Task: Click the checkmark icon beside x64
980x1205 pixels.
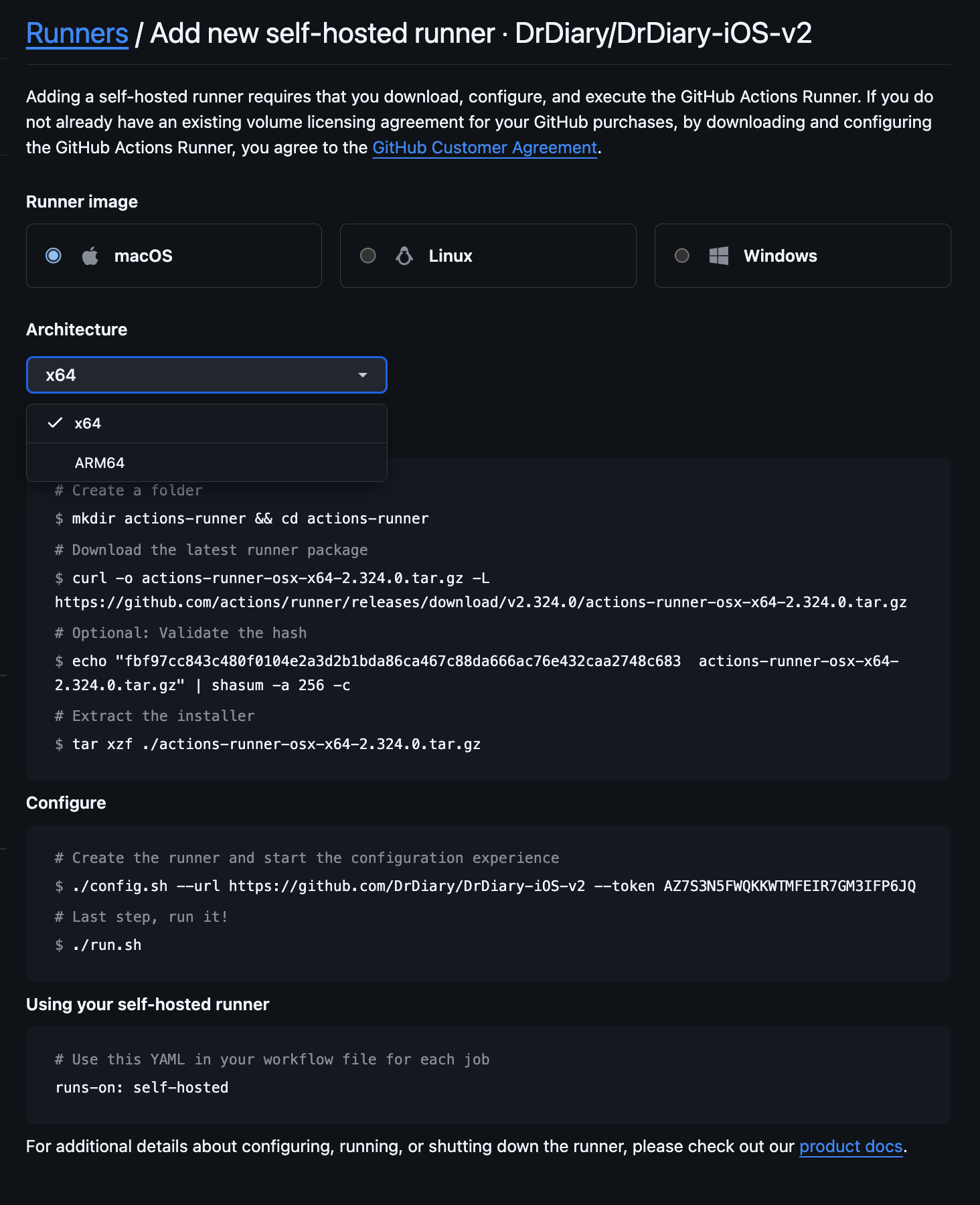Action: pyautogui.click(x=56, y=422)
